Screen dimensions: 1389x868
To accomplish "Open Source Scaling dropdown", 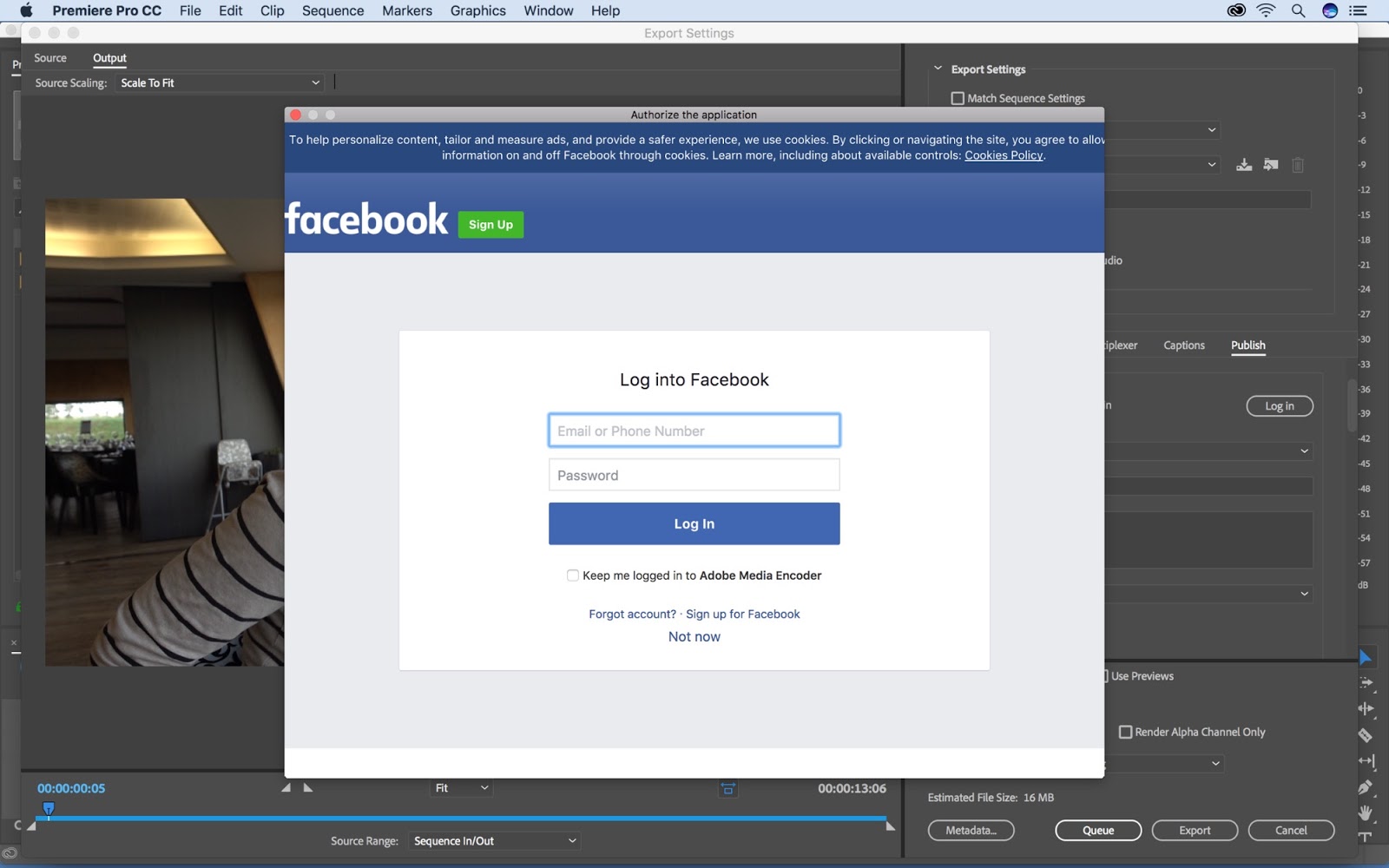I will [220, 82].
